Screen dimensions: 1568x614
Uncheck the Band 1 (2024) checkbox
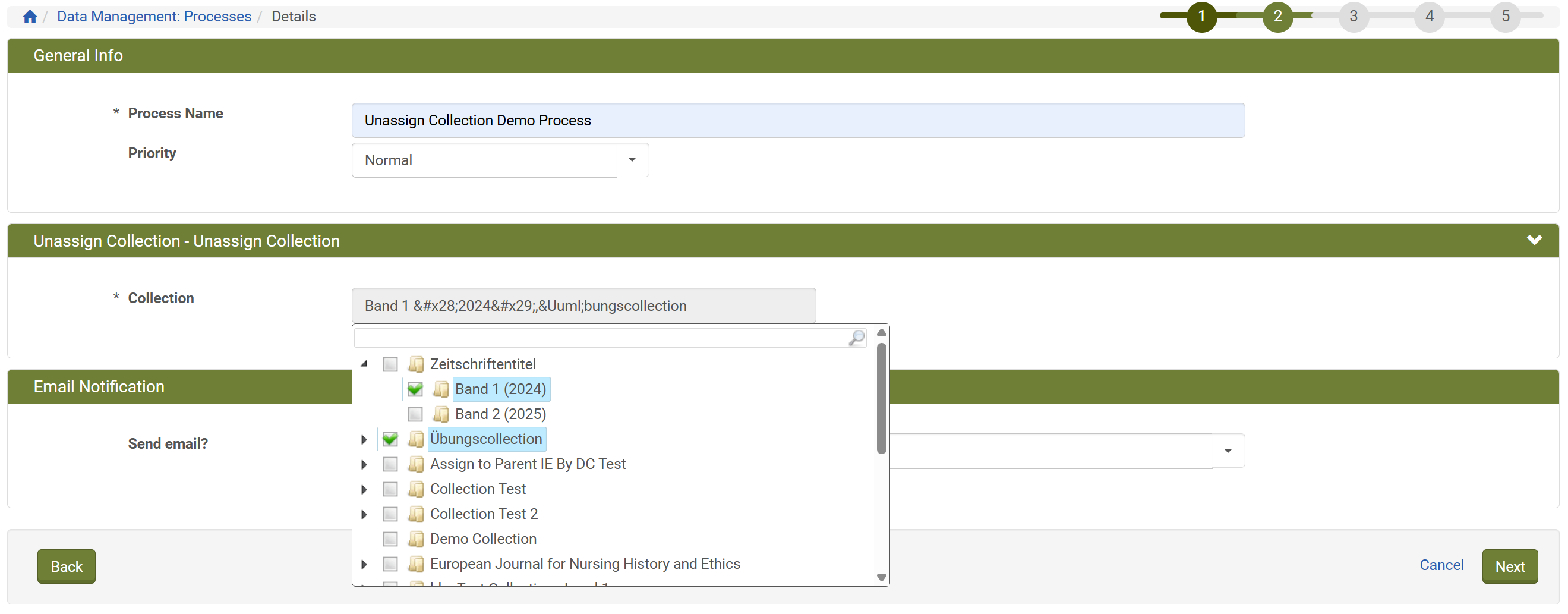click(x=415, y=389)
